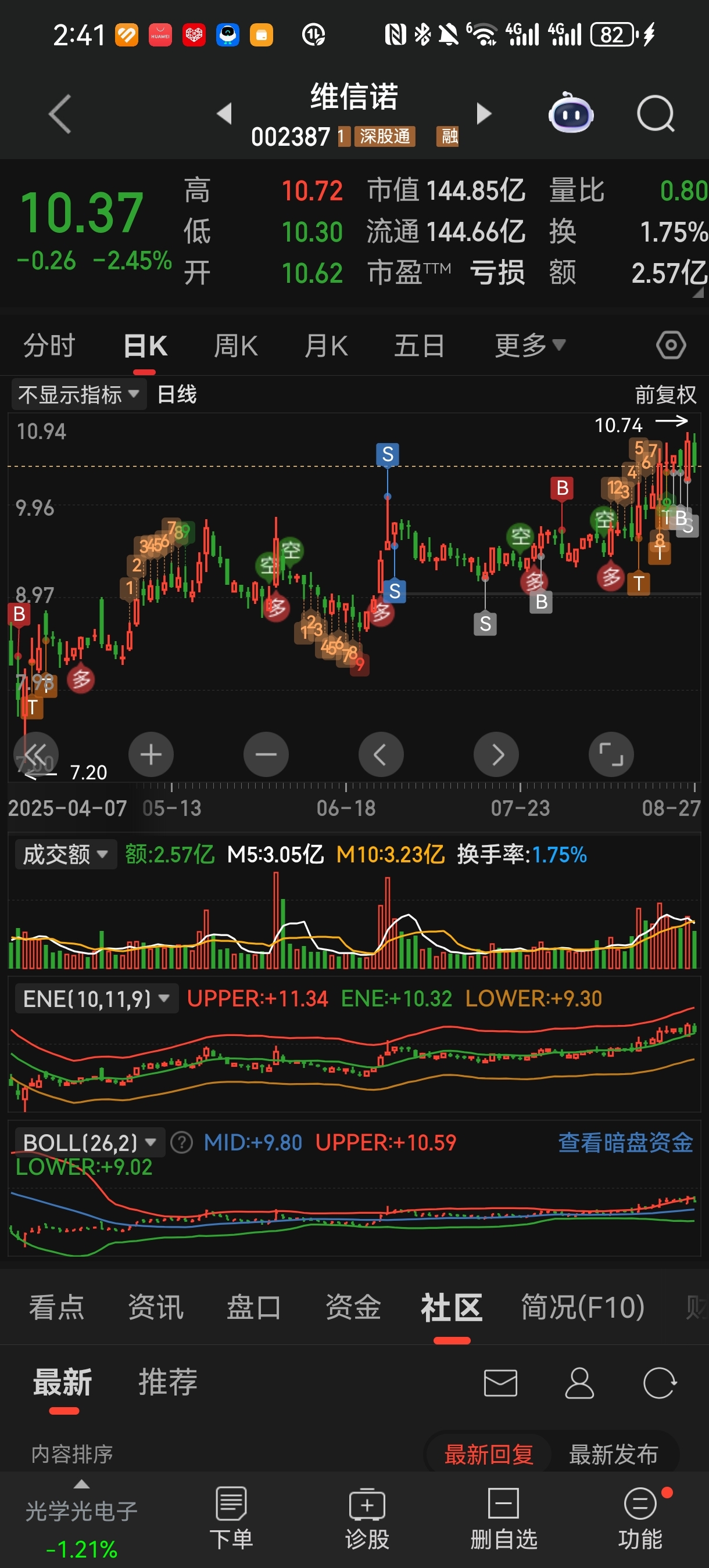Viewport: 709px width, 1568px height.
Task: Open the 看点 tab
Action: pos(56,1307)
